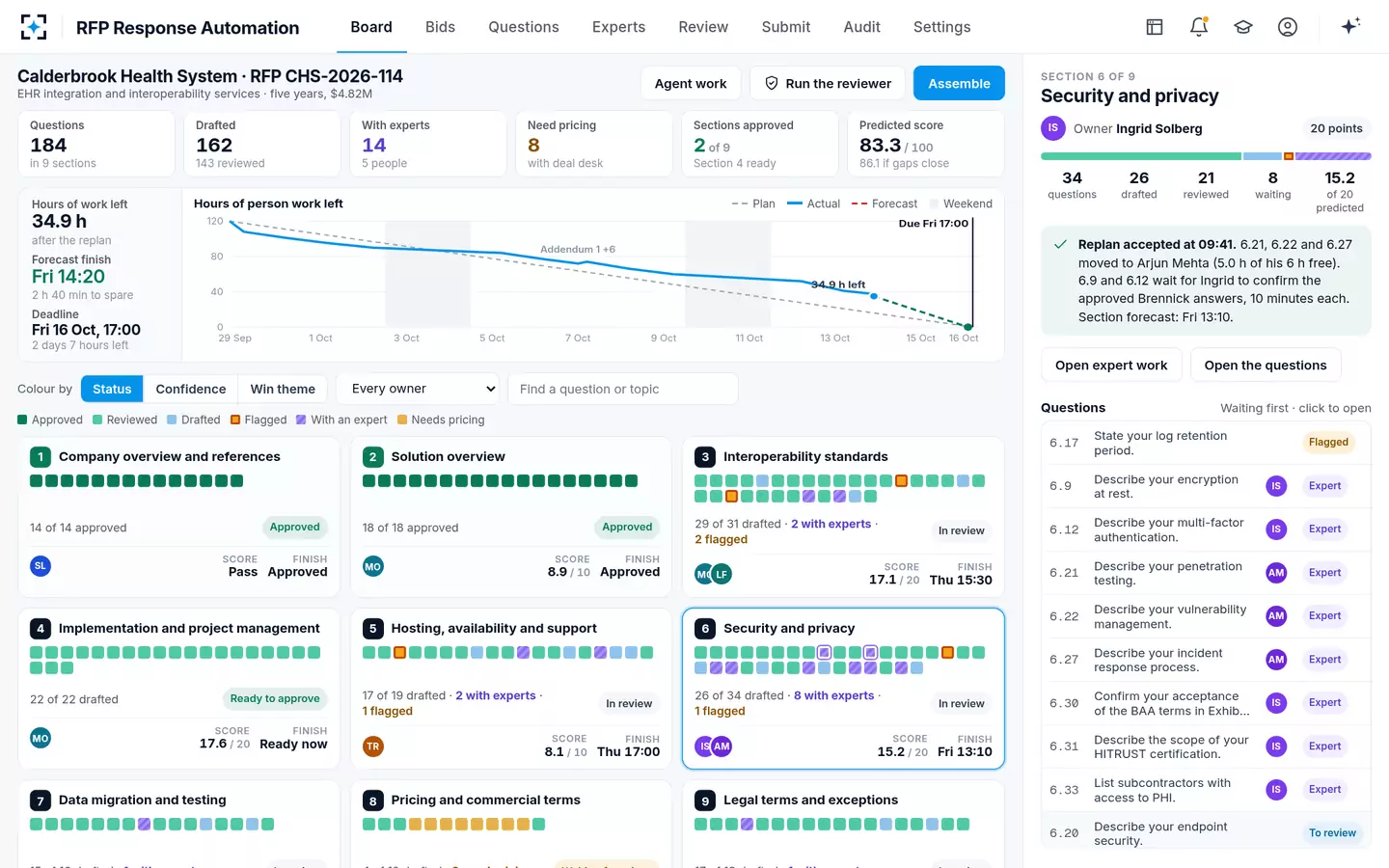The width and height of the screenshot is (1389, 868).
Task: Open expert work for this section
Action: [1111, 365]
